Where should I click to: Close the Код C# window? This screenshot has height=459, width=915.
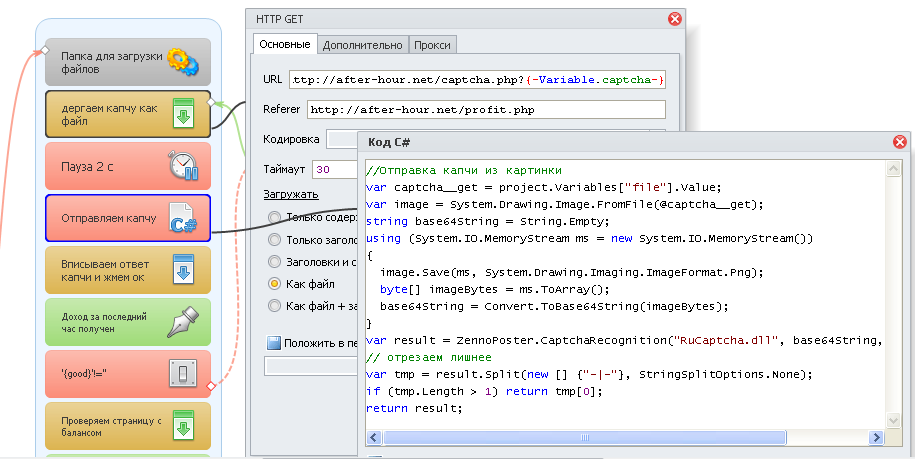click(900, 142)
